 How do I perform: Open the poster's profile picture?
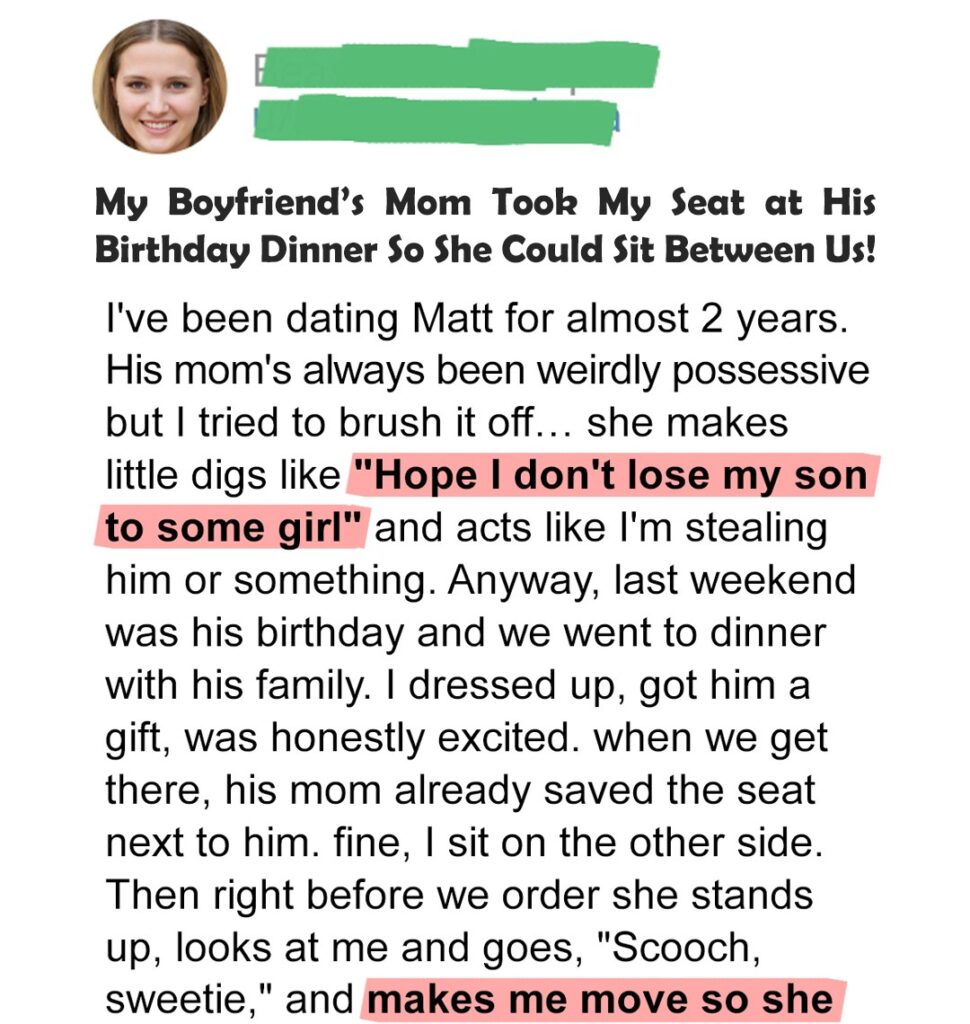coord(160,86)
